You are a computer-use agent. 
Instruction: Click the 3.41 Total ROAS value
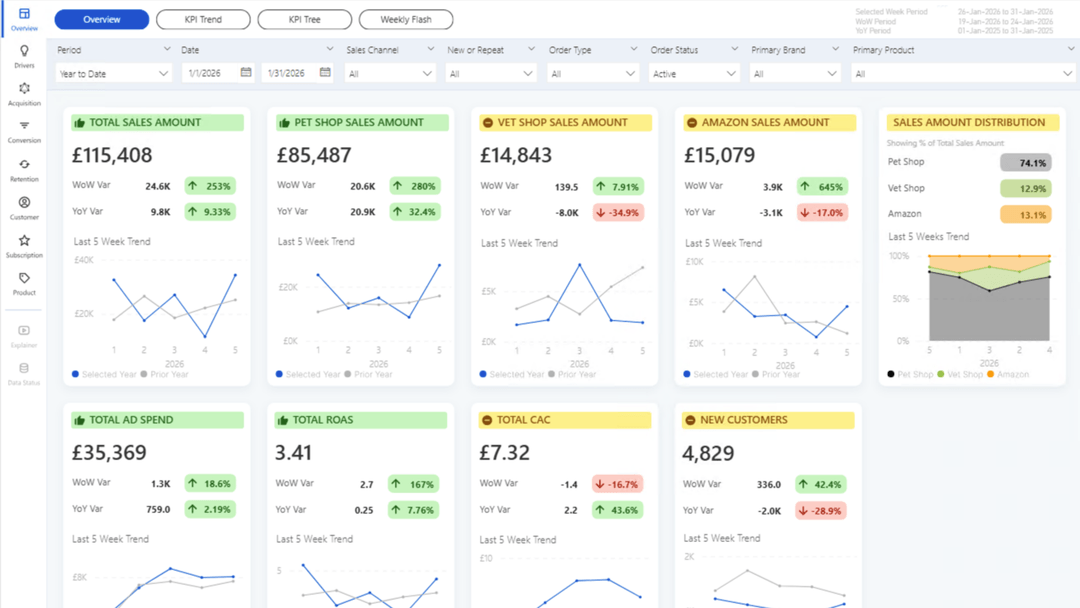293,452
